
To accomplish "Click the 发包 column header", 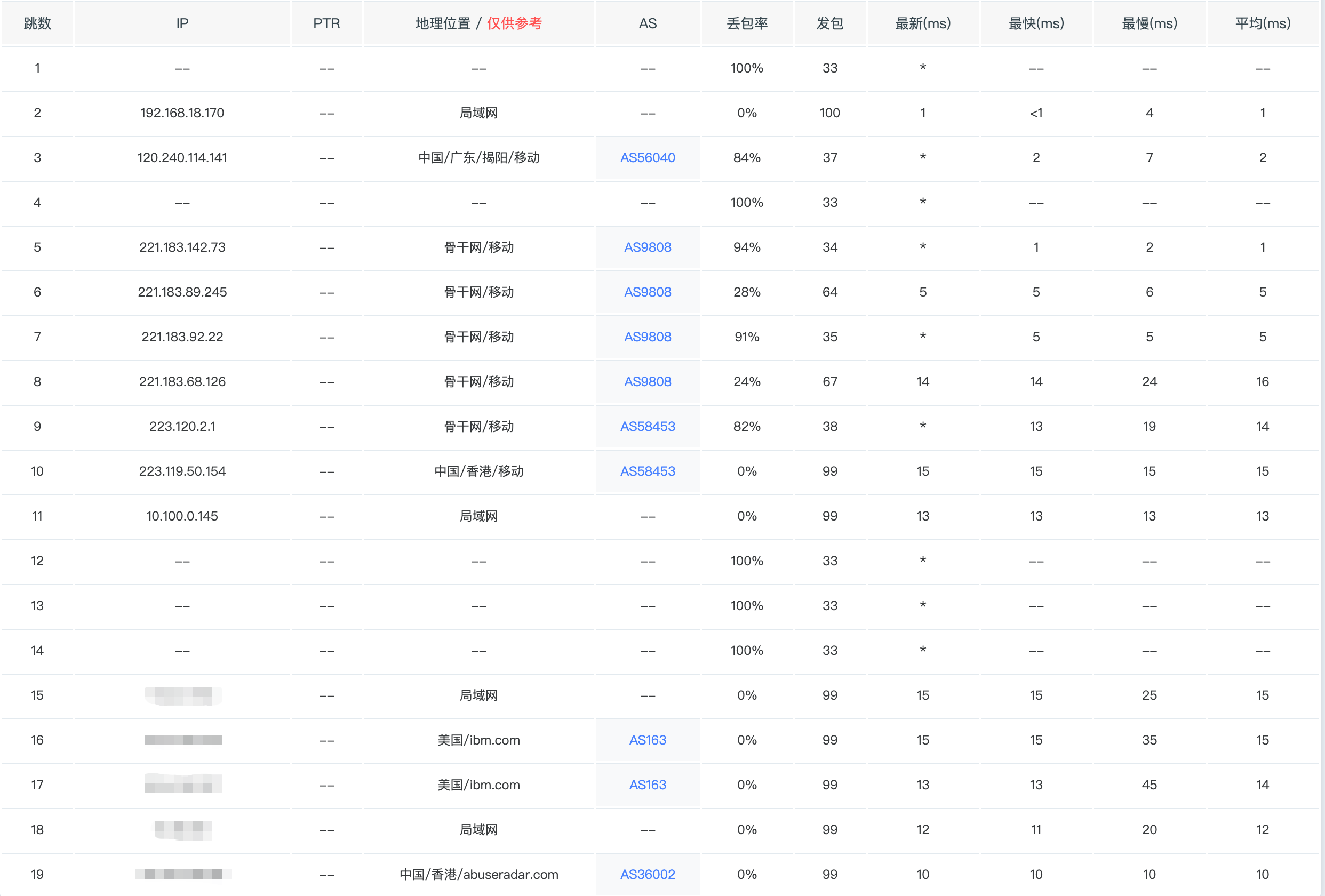I will [829, 23].
